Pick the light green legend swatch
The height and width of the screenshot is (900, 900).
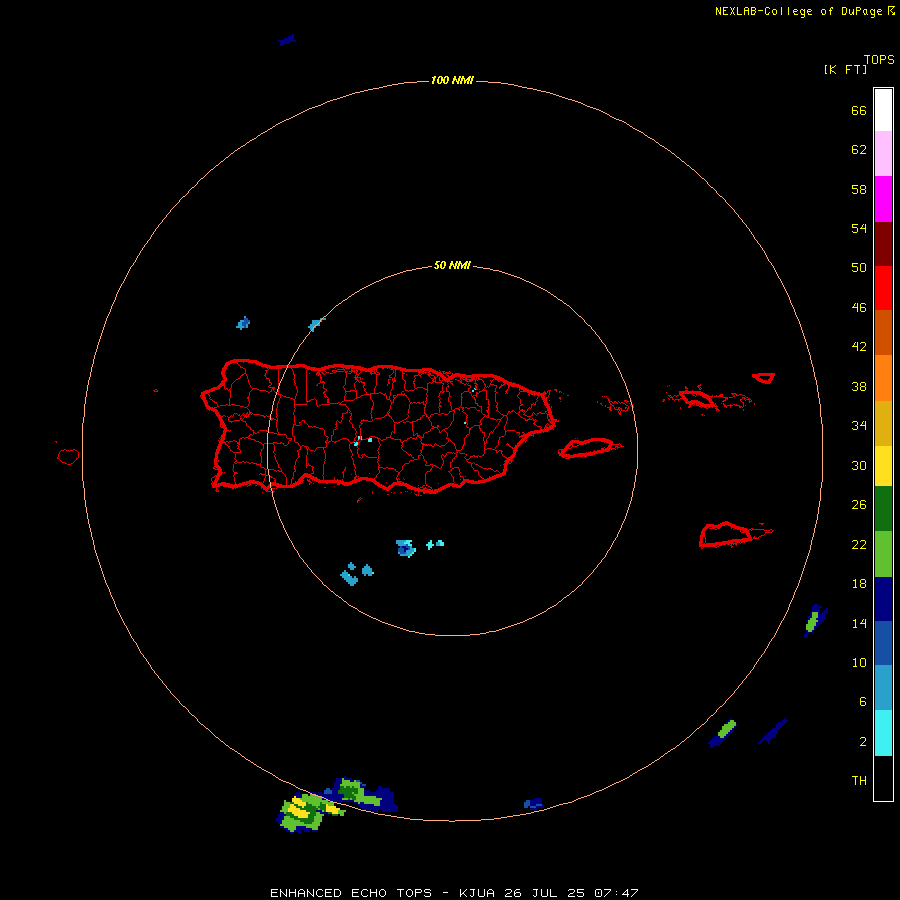[x=883, y=554]
